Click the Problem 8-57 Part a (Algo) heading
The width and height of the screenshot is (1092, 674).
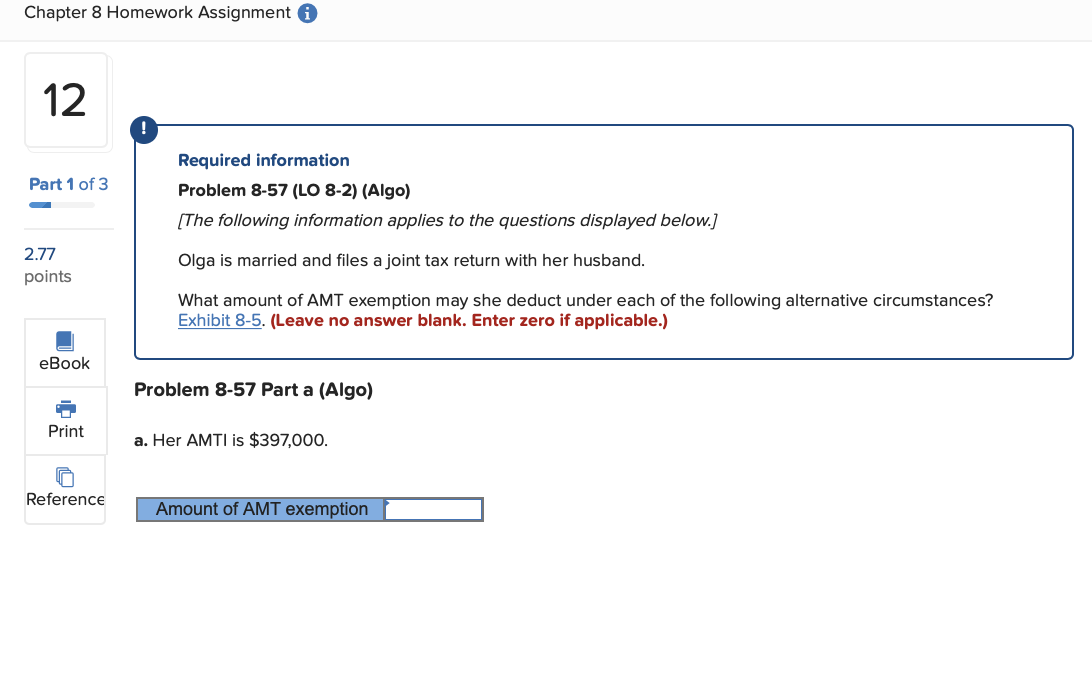click(254, 389)
